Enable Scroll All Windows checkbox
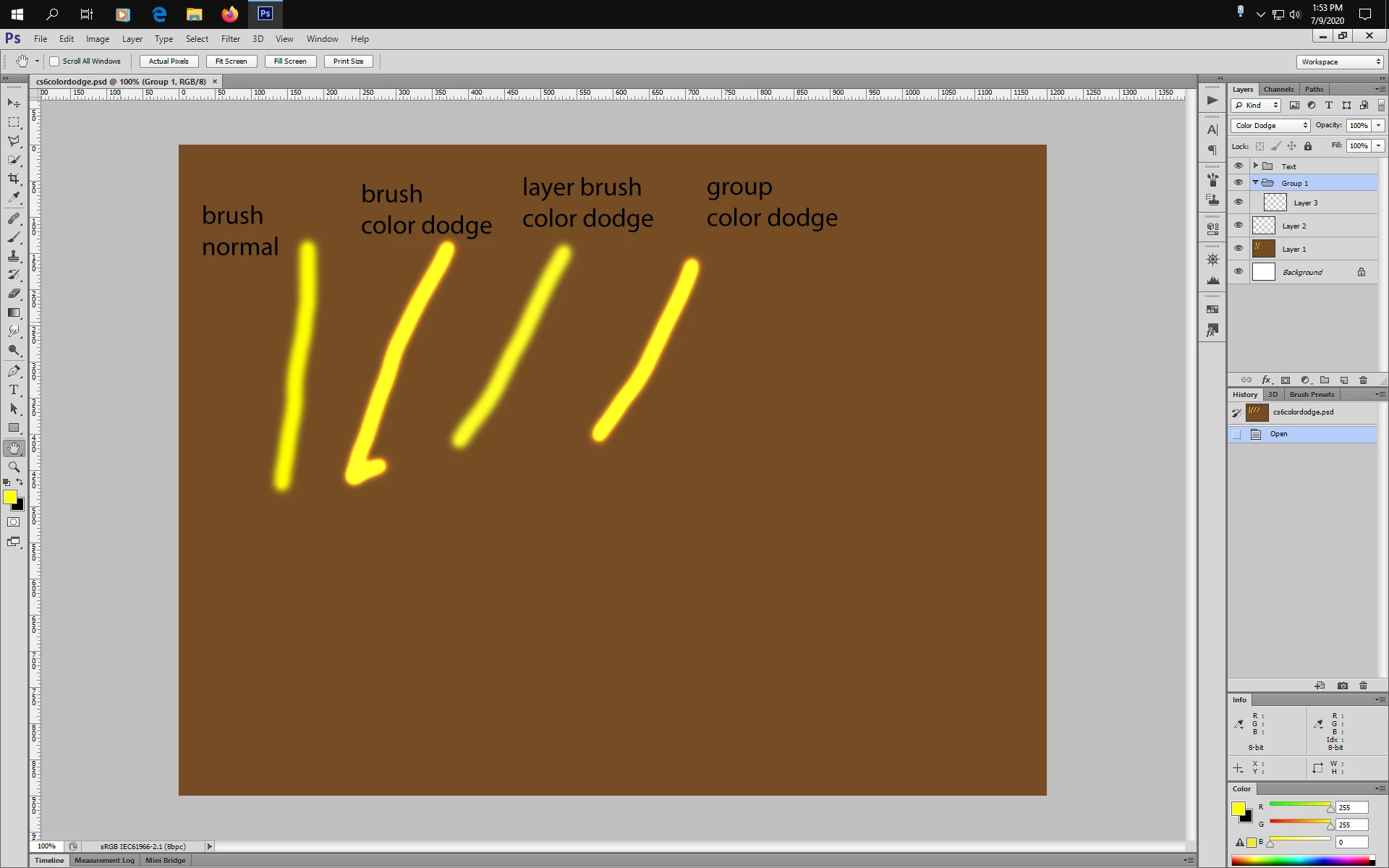This screenshot has height=868, width=1389. click(x=54, y=61)
